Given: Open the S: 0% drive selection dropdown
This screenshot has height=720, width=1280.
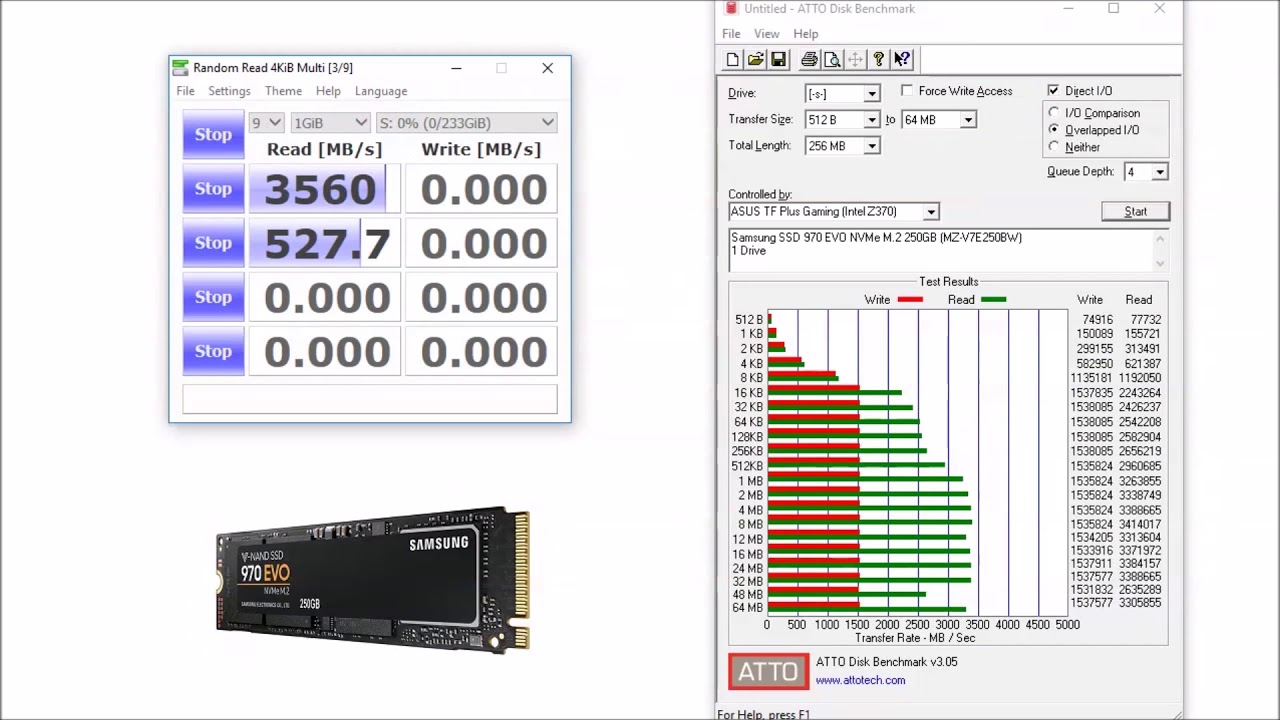Looking at the screenshot, I should [x=466, y=123].
